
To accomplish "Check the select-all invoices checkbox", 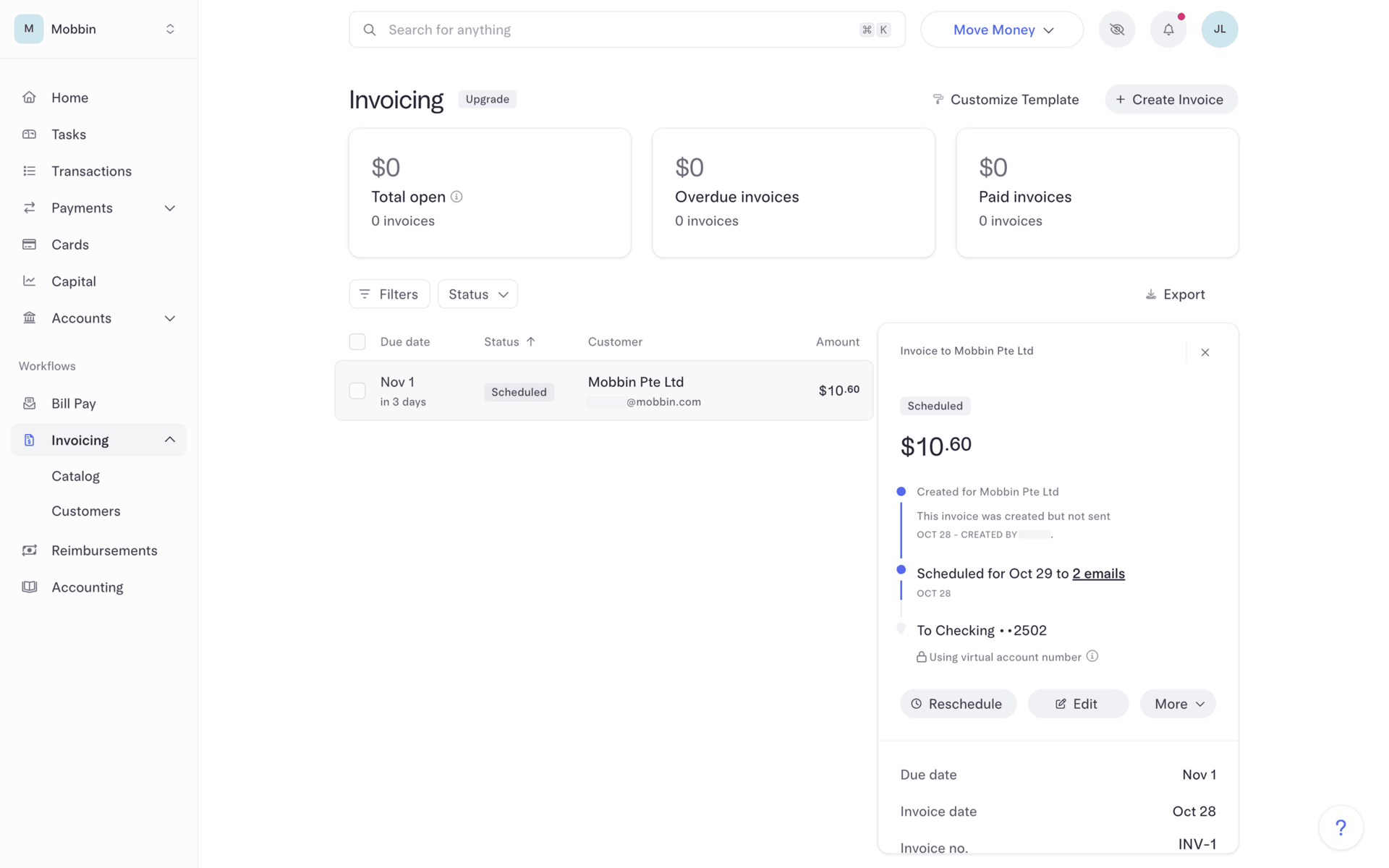I will (357, 341).
